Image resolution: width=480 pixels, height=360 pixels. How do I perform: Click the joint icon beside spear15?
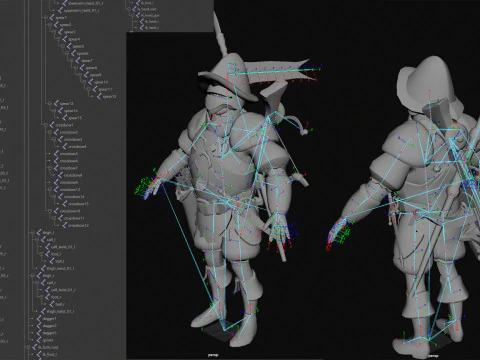tap(64, 118)
